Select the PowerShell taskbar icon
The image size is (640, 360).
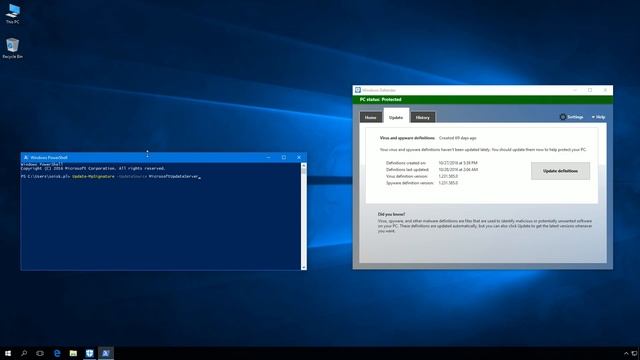106,353
